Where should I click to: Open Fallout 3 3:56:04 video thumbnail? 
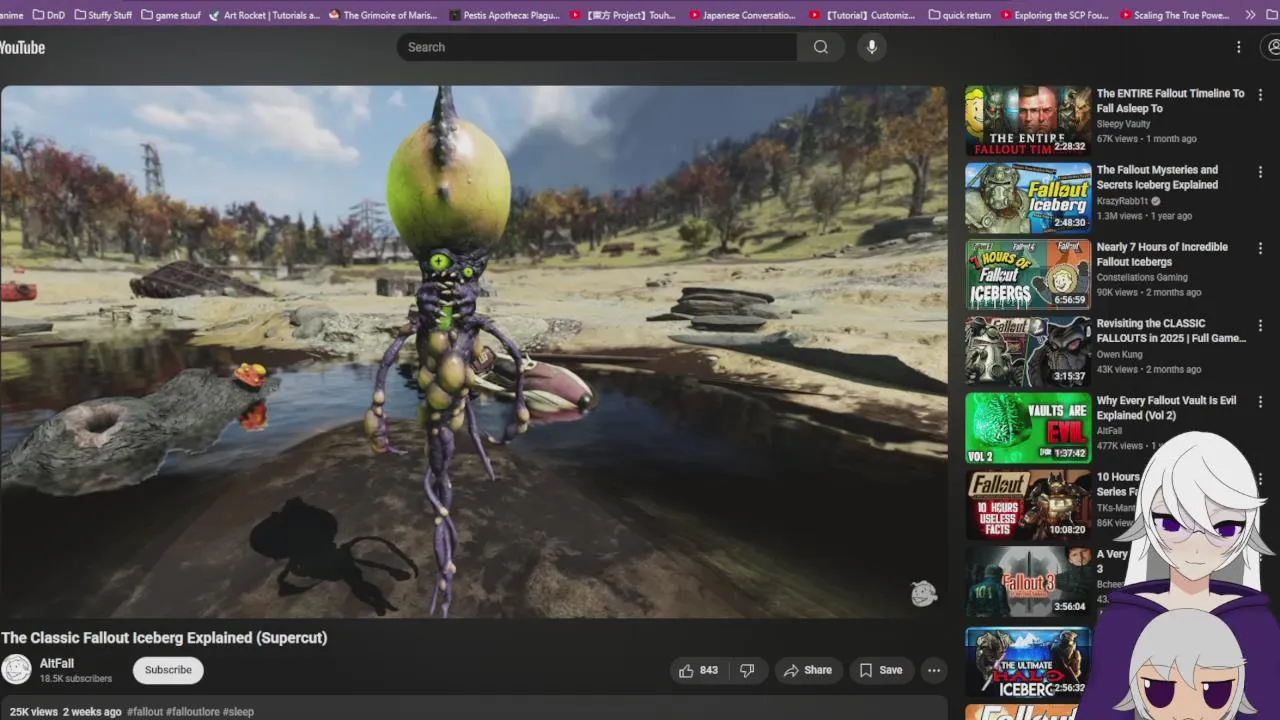(1028, 581)
